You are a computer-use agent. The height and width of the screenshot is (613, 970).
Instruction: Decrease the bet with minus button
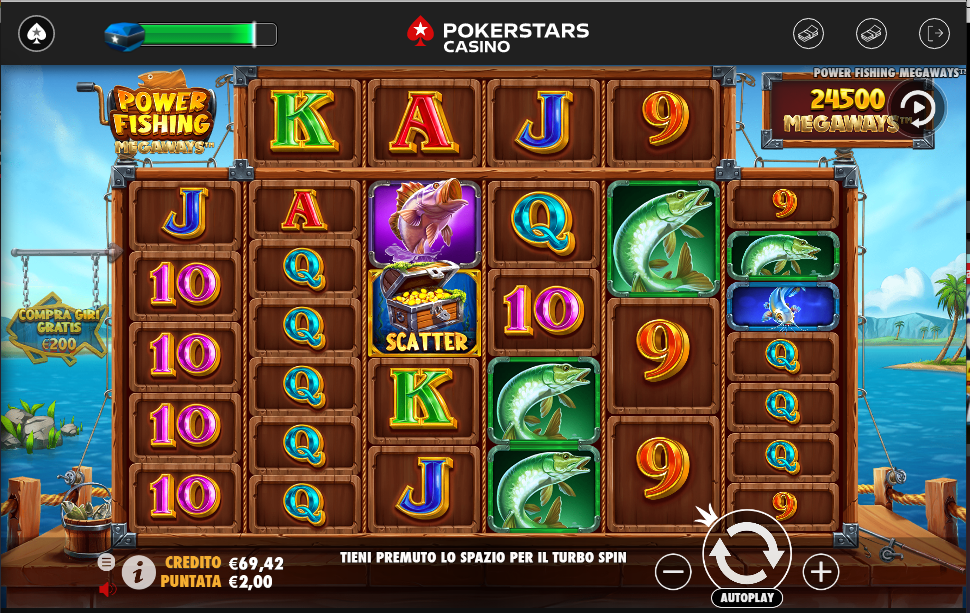[673, 572]
